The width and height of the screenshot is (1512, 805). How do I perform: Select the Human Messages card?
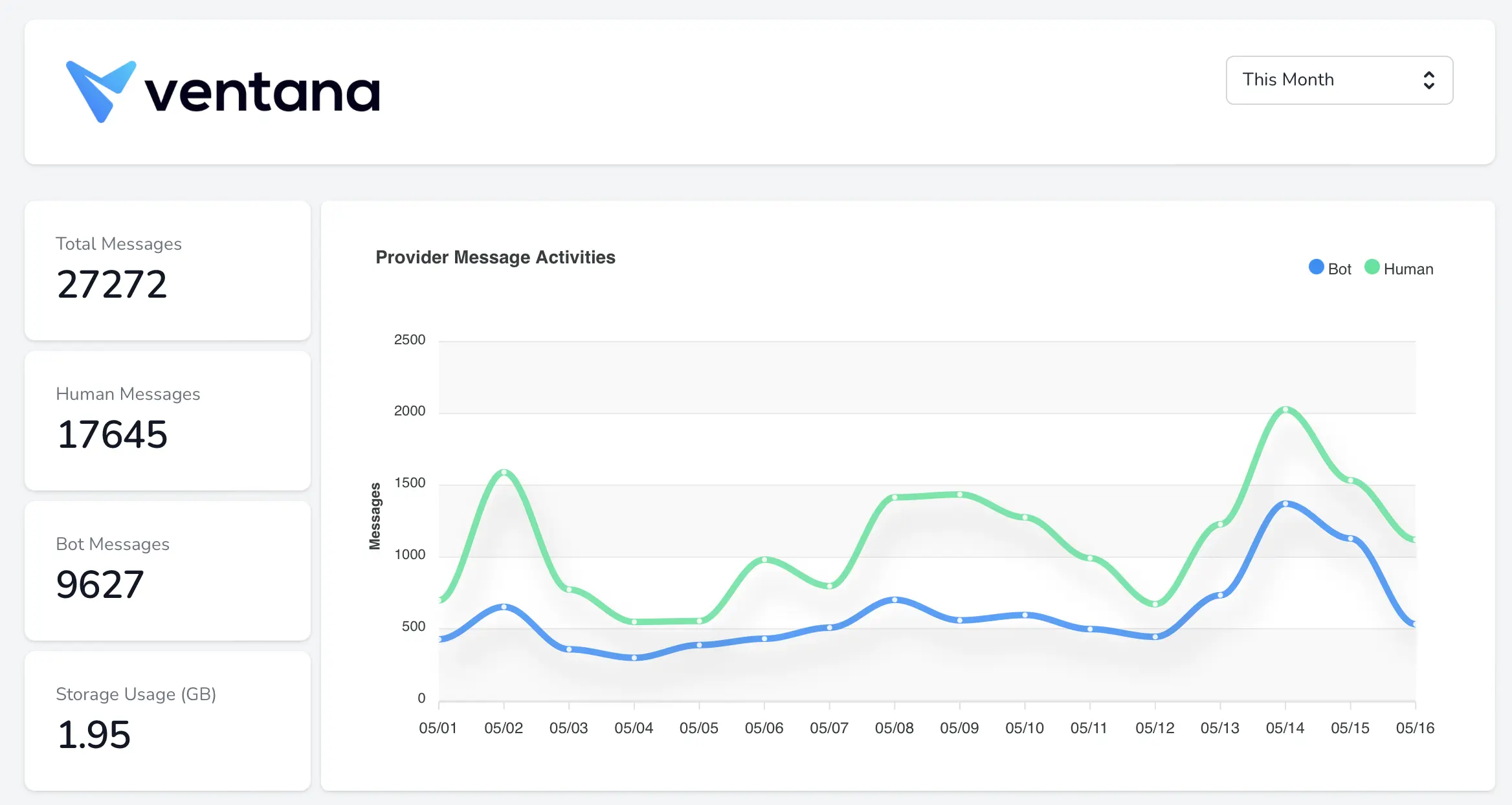tap(168, 420)
